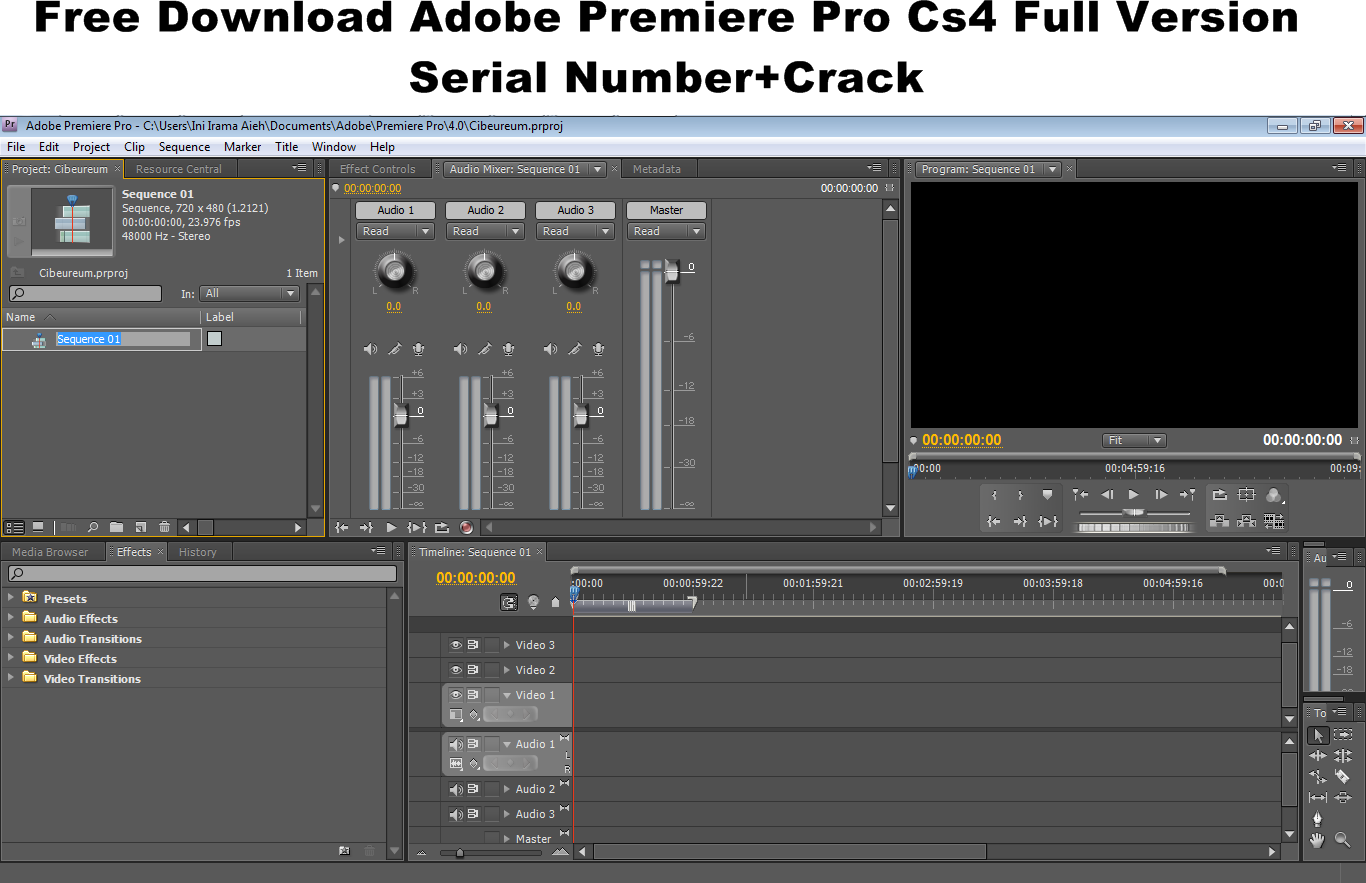Screen dimensions: 1366x883
Task: Click the New Bin folder icon
Action: coord(116,527)
